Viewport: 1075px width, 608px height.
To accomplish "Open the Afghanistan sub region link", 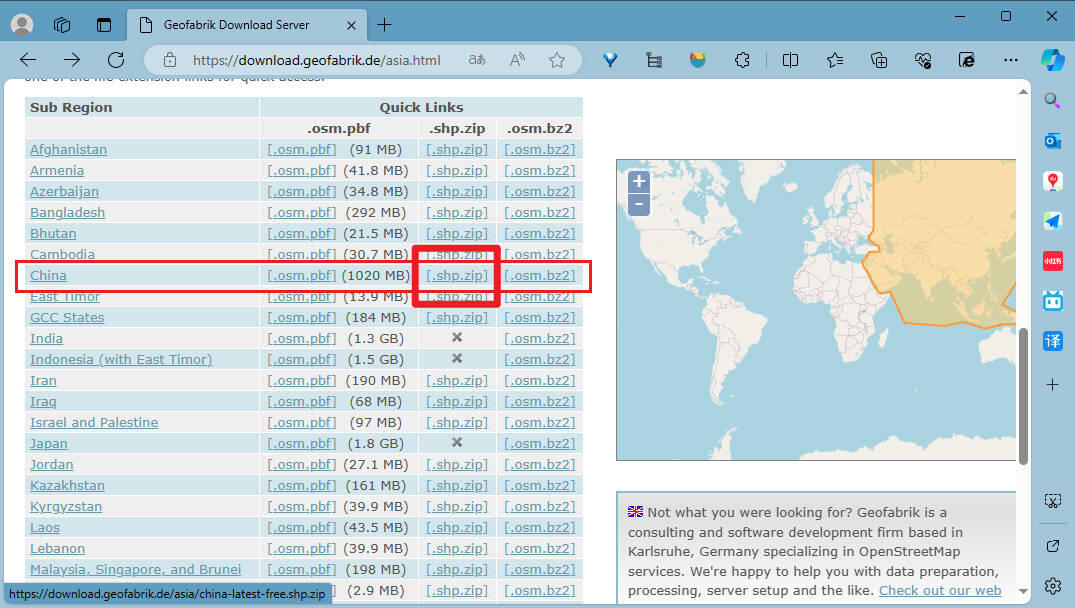I will coord(69,149).
